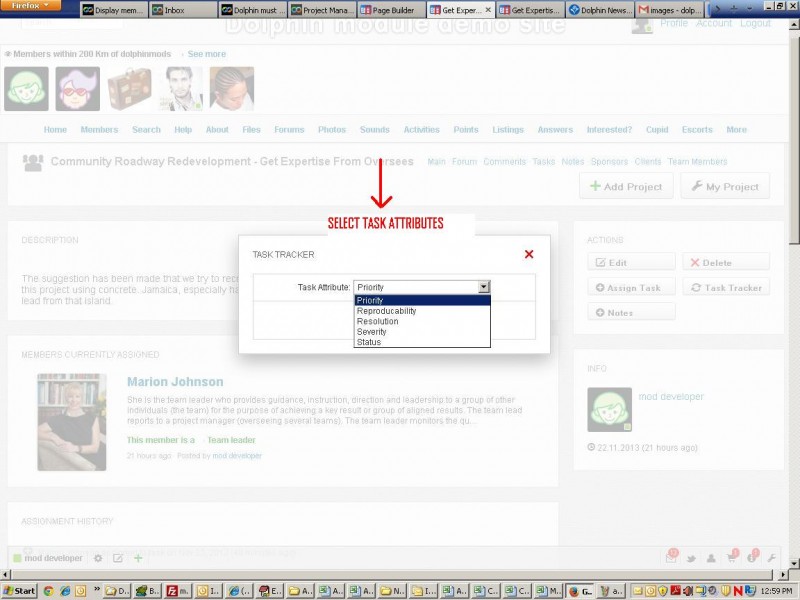The height and width of the screenshot is (600, 800).
Task: Click the Logout link
Action: point(755,23)
